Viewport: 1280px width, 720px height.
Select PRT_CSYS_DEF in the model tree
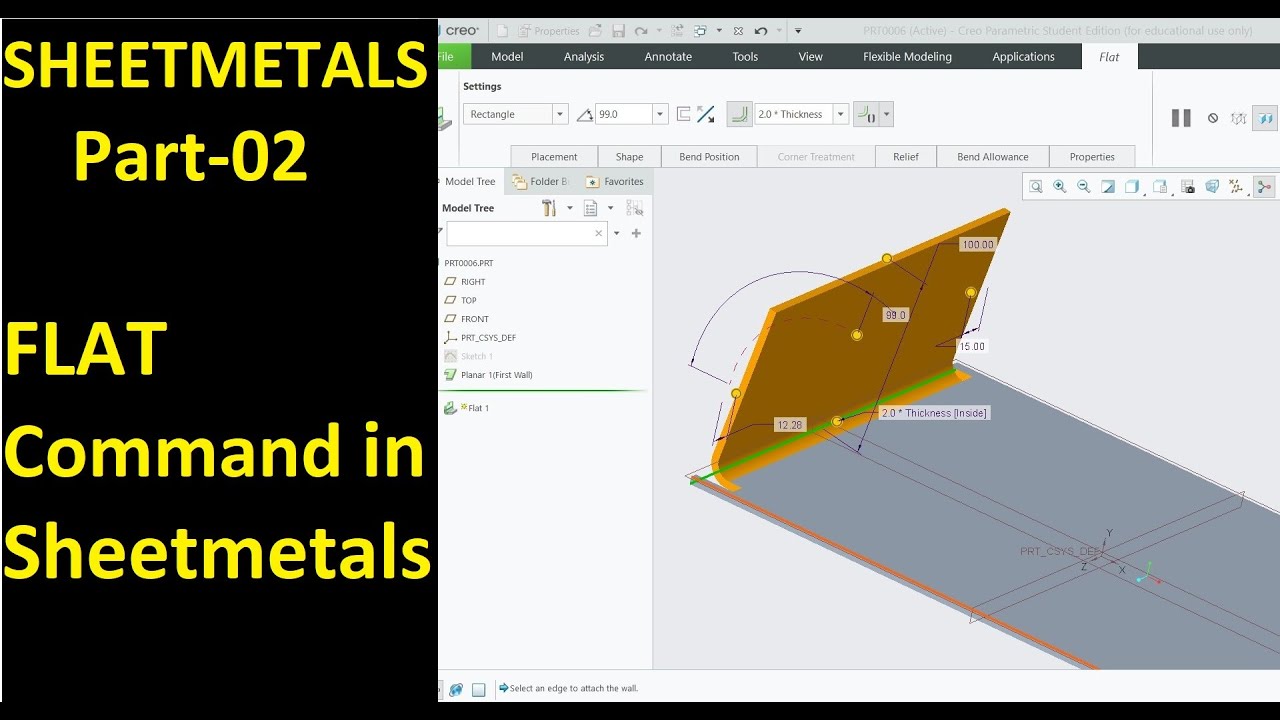click(480, 338)
